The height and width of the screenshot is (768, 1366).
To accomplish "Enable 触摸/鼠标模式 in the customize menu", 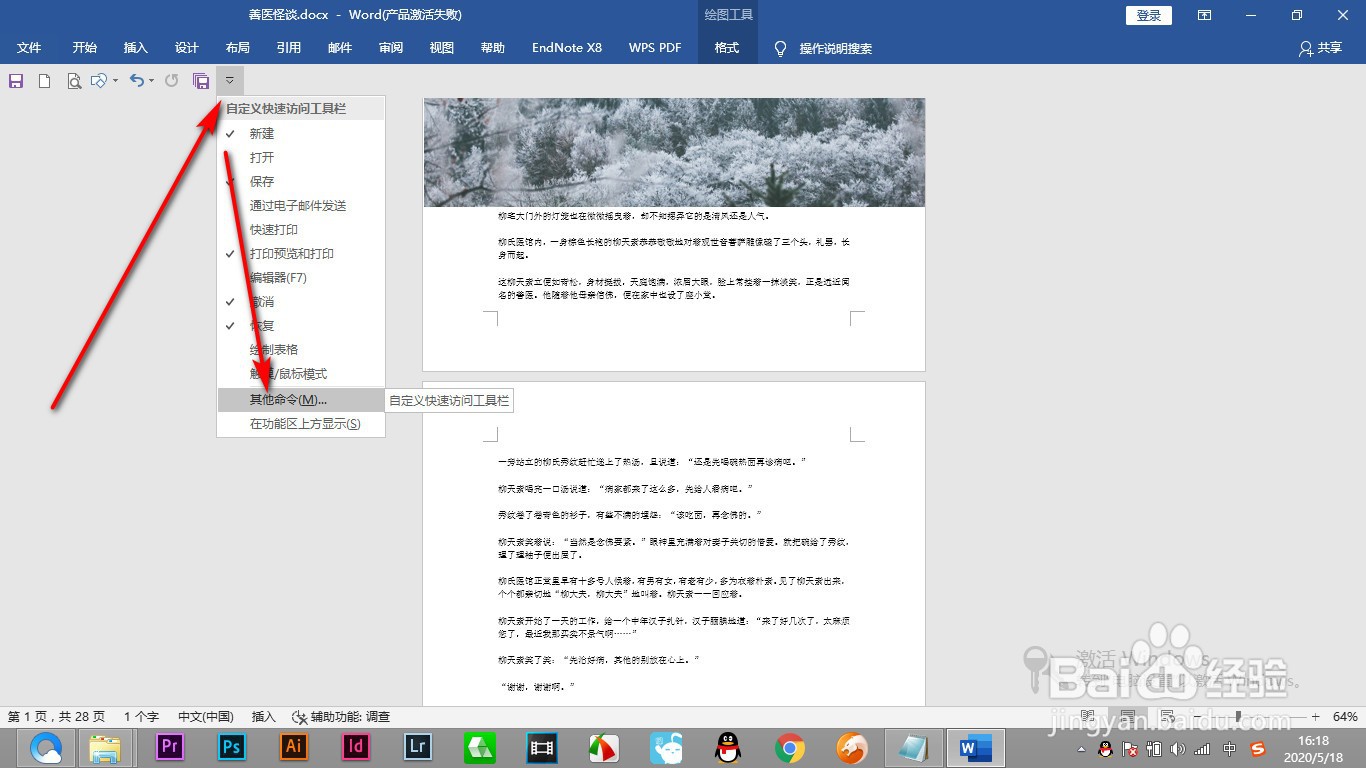I will (x=301, y=373).
